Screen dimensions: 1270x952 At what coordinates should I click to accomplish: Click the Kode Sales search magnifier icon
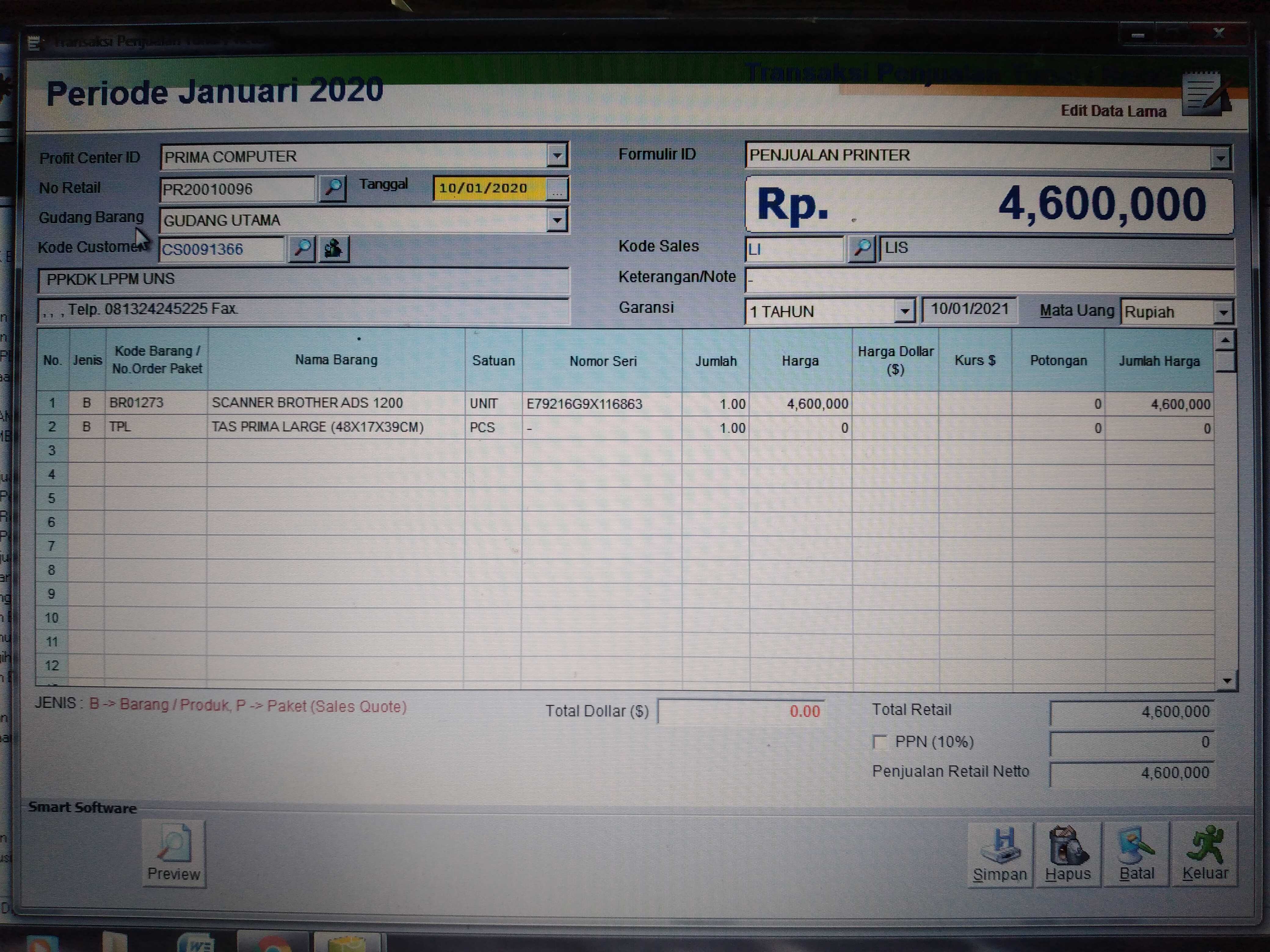(861, 248)
